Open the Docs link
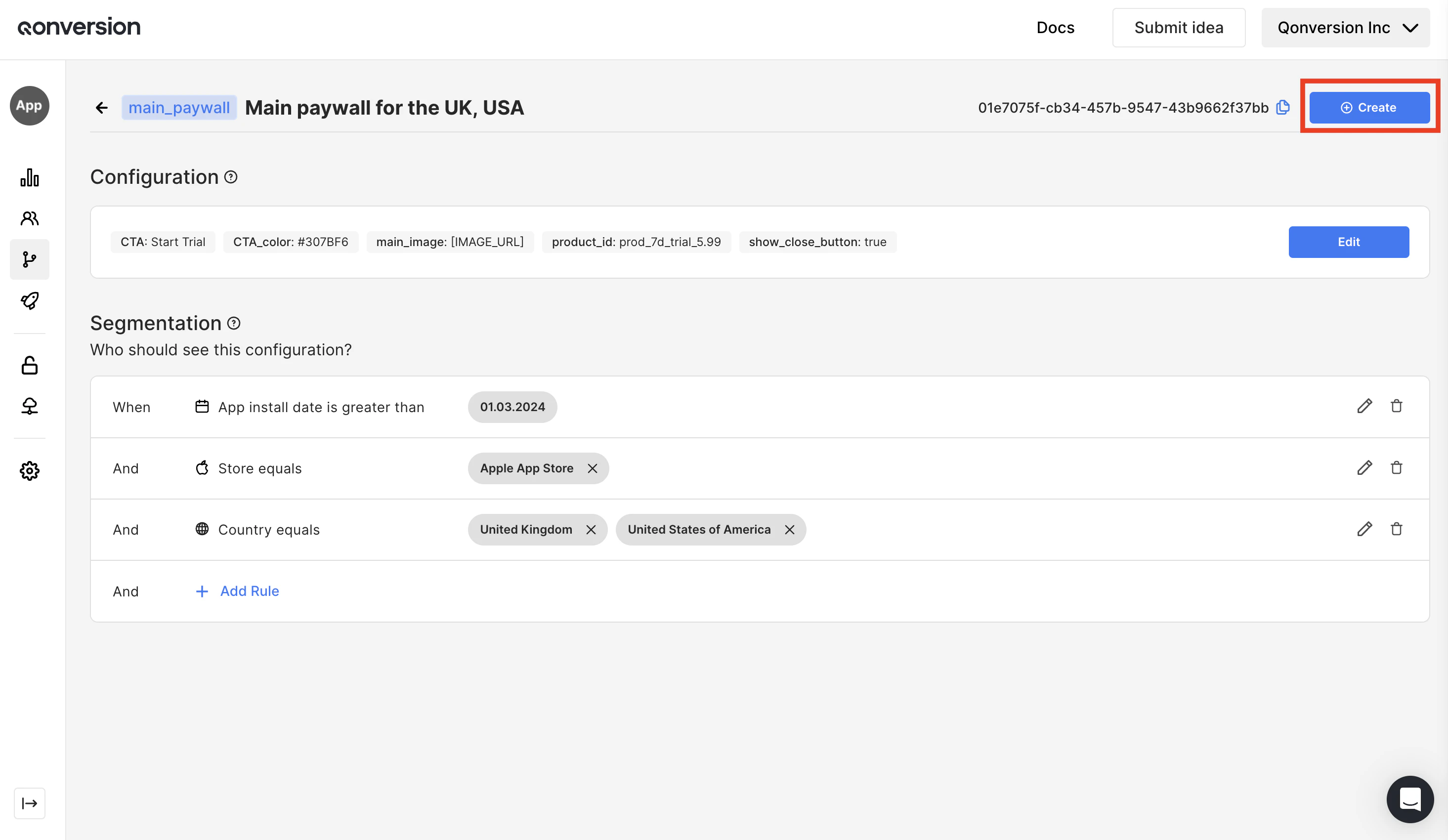 (x=1055, y=28)
